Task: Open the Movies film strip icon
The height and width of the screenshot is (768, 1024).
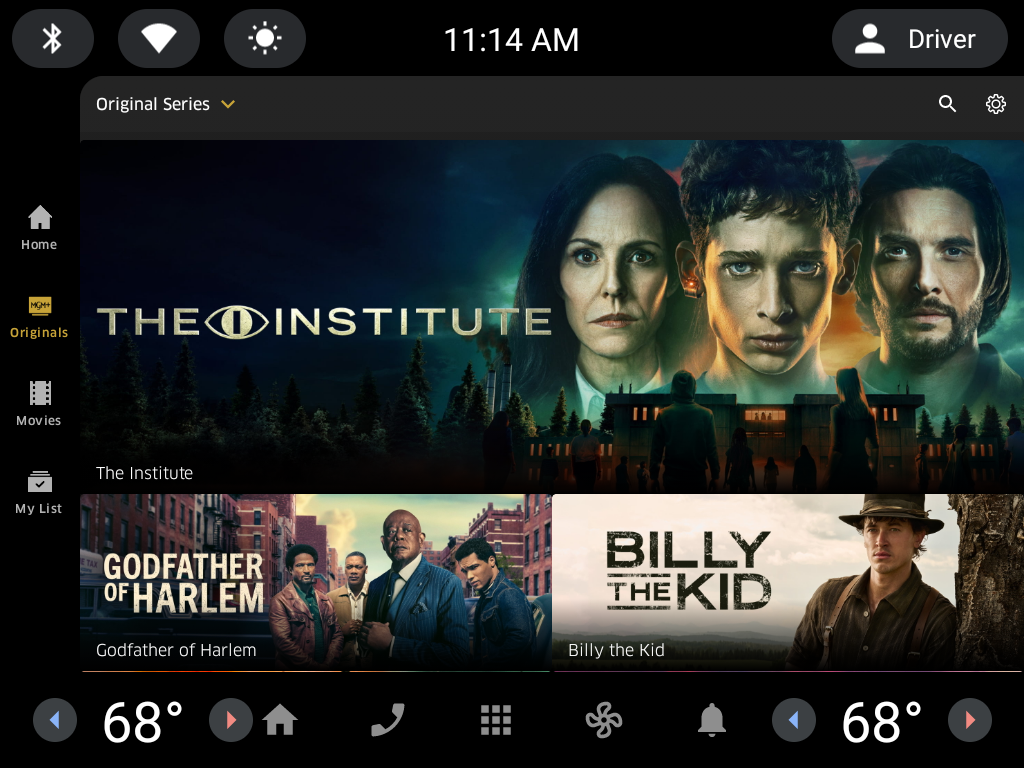Action: [39, 404]
